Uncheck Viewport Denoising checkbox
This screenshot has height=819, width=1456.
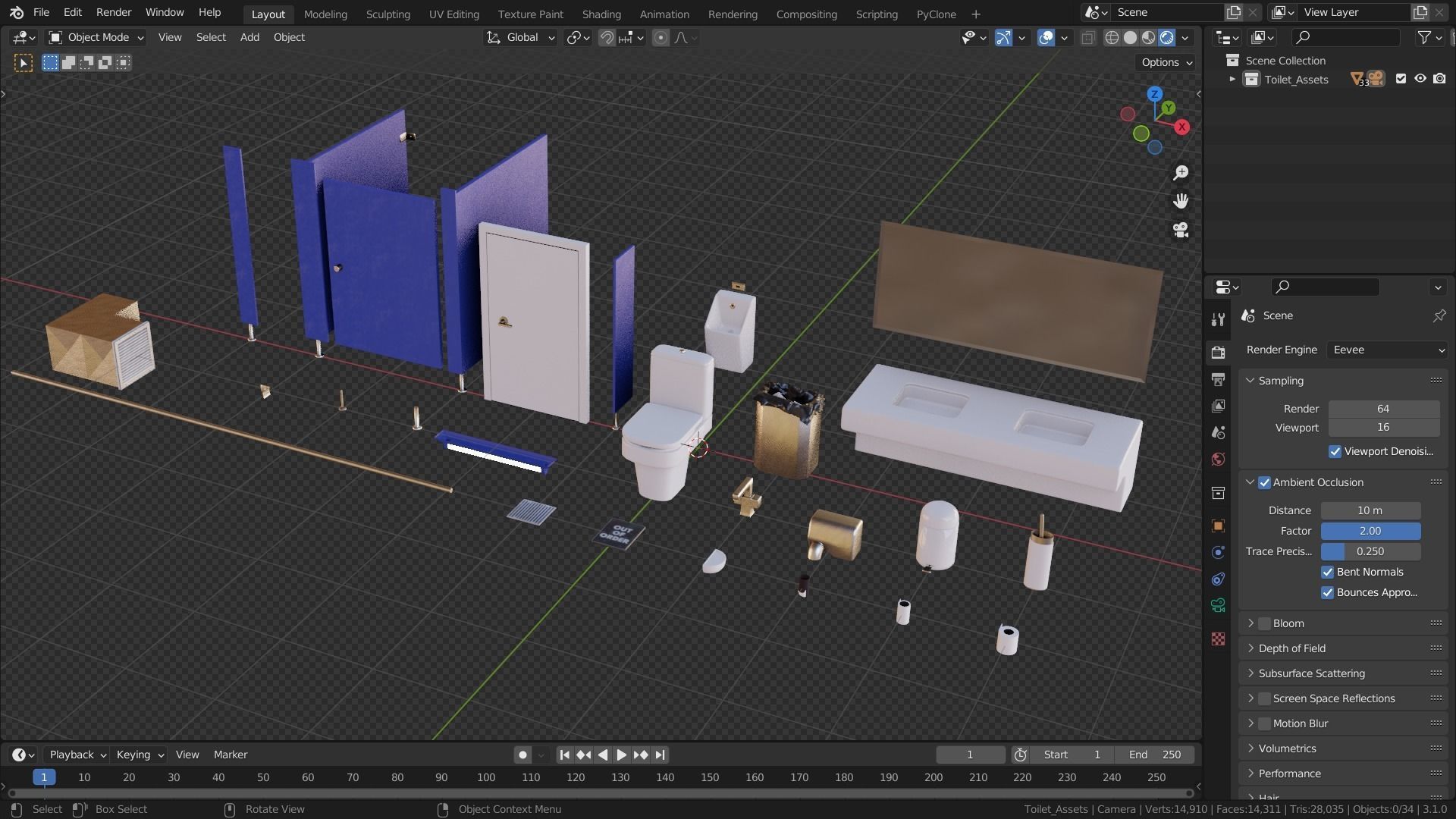tap(1335, 452)
